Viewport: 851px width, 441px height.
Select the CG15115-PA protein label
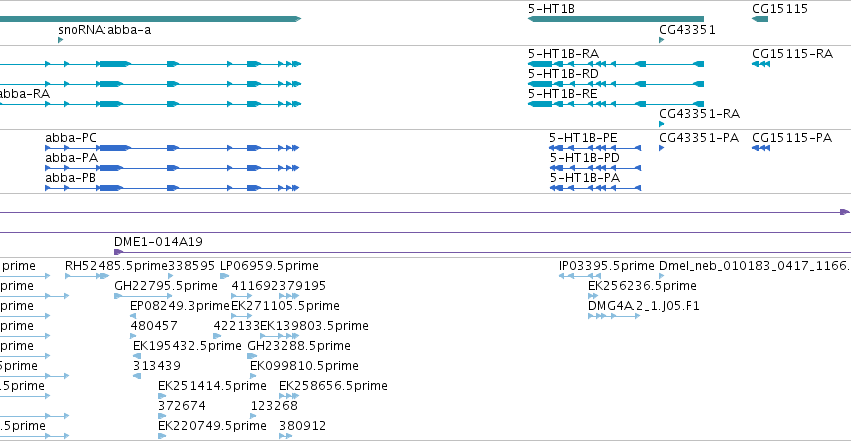(792, 138)
